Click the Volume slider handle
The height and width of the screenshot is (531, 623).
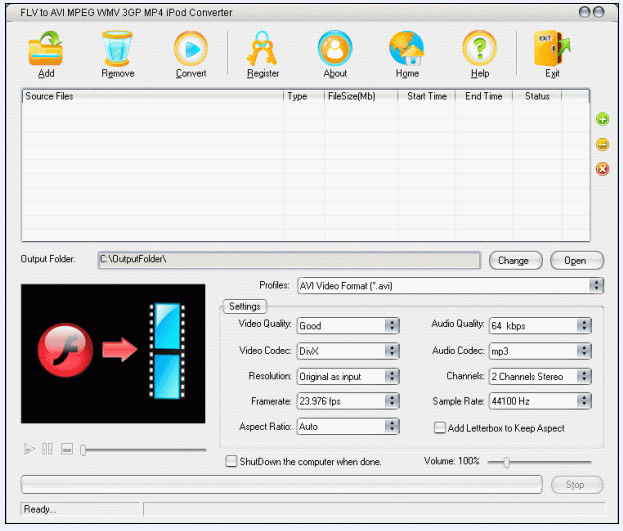(506, 462)
